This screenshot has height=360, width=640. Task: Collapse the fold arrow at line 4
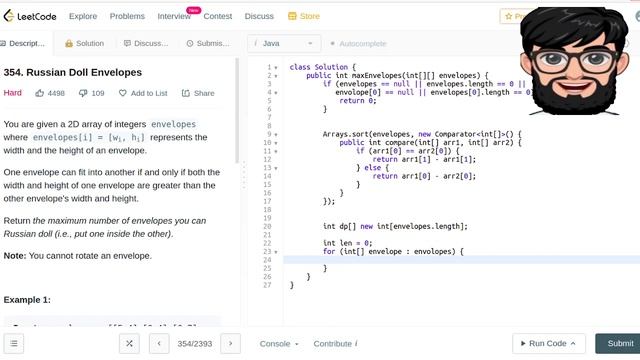(276, 93)
